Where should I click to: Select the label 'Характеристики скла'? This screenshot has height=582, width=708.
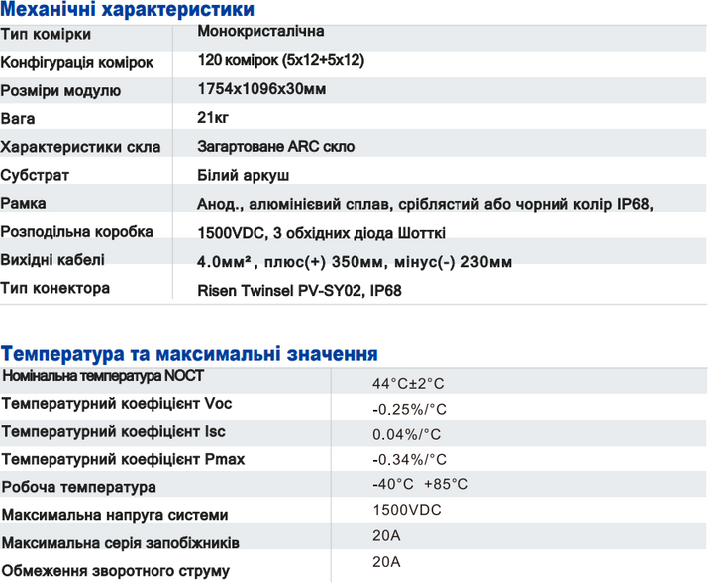coord(80,147)
